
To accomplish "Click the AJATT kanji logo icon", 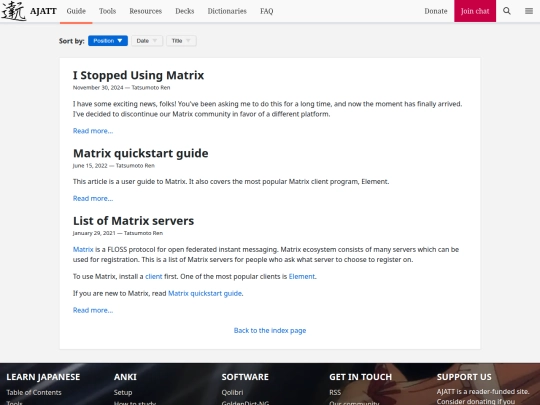I will [13, 11].
